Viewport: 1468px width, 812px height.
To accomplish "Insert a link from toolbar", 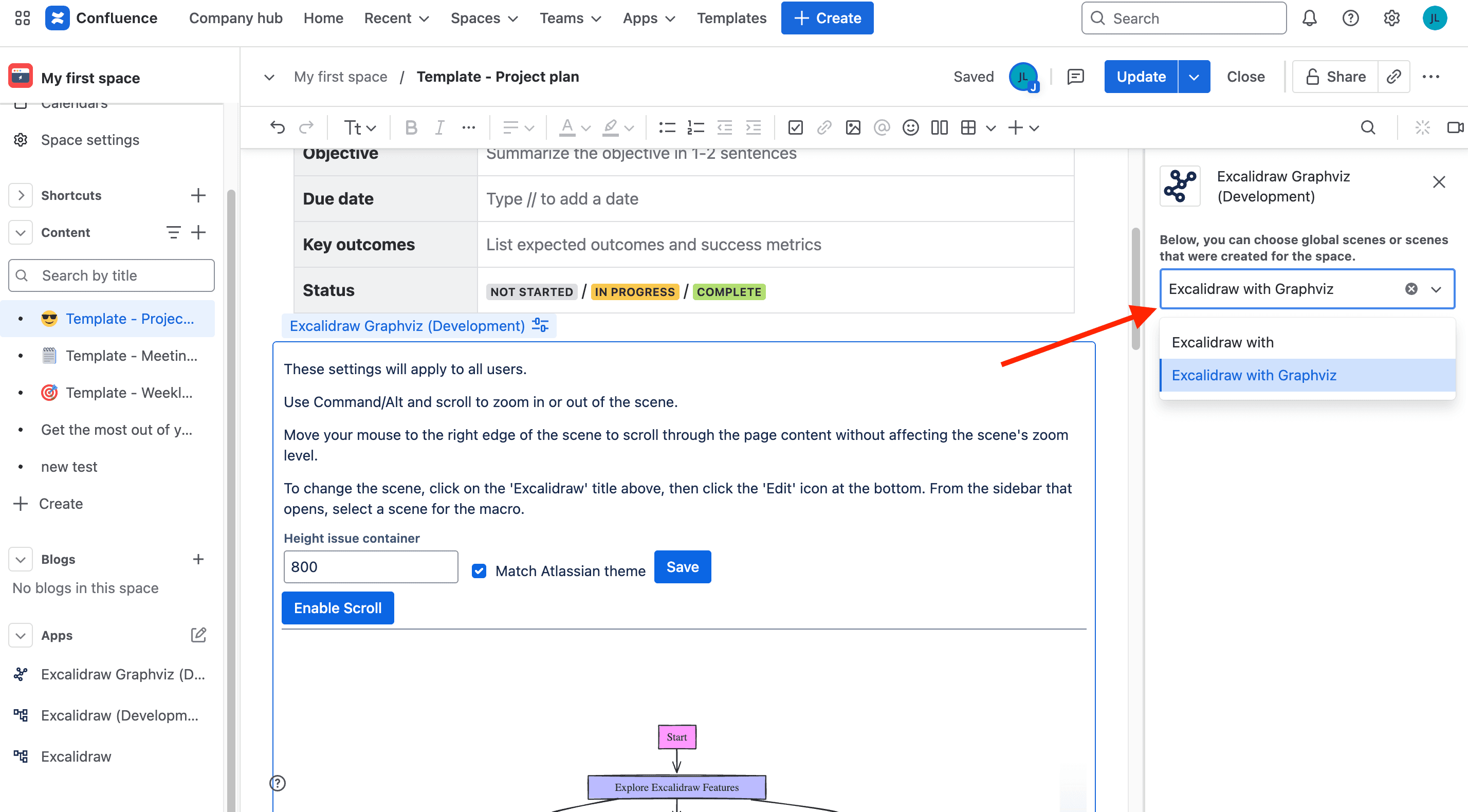I will (823, 127).
